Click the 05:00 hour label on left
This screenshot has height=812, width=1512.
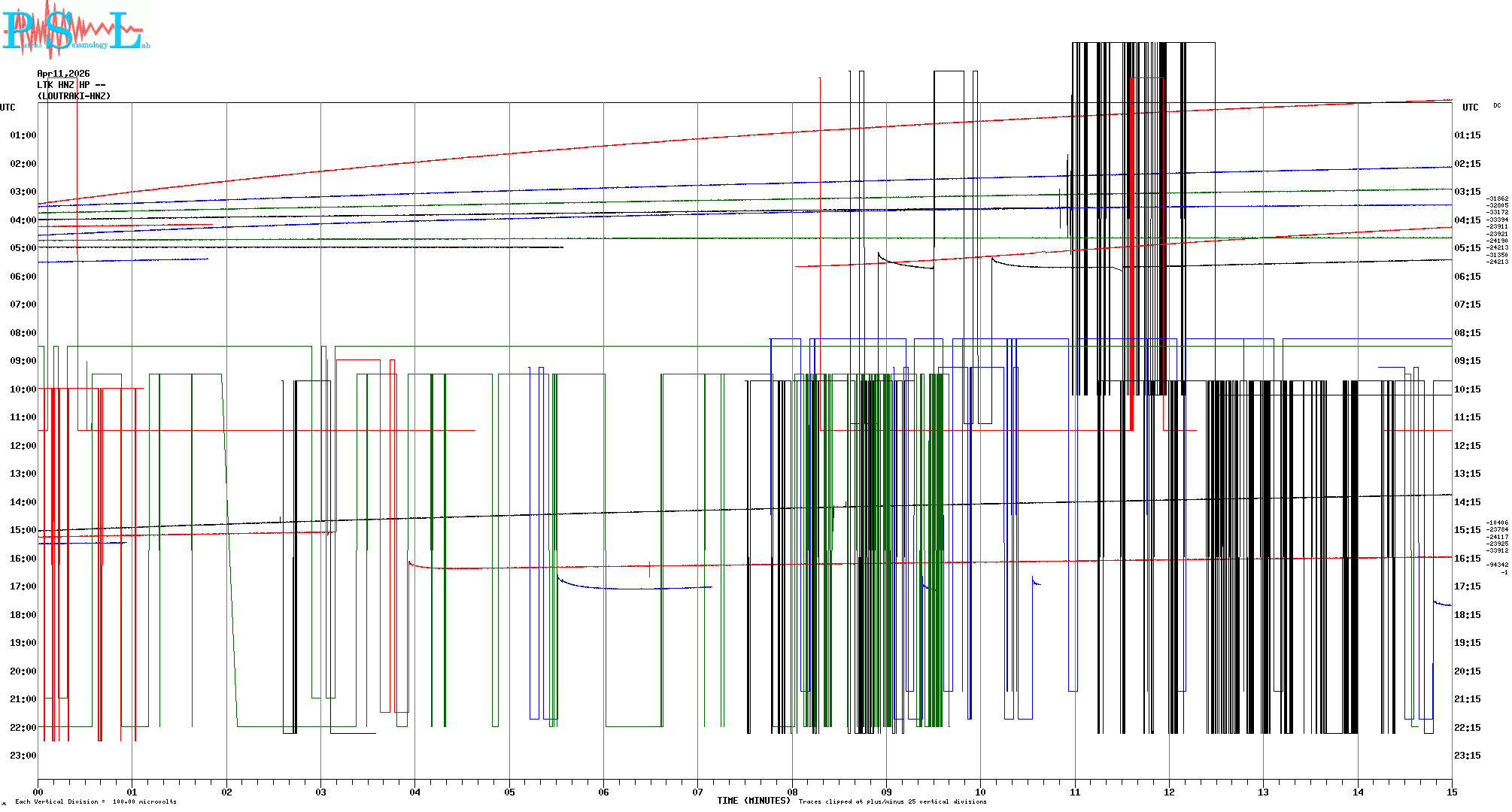[23, 248]
